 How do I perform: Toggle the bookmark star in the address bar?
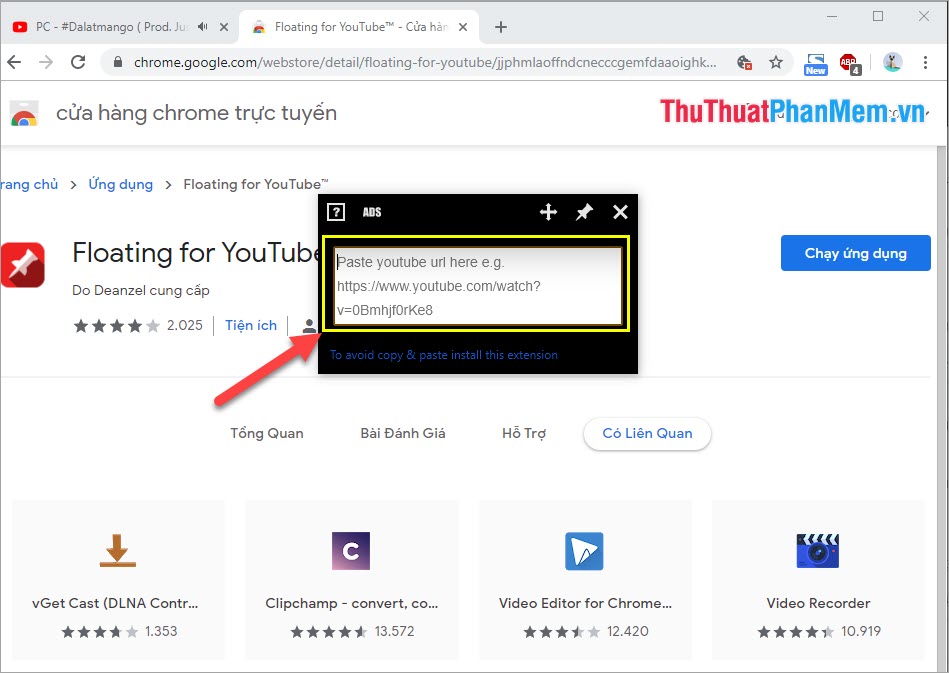(x=775, y=62)
